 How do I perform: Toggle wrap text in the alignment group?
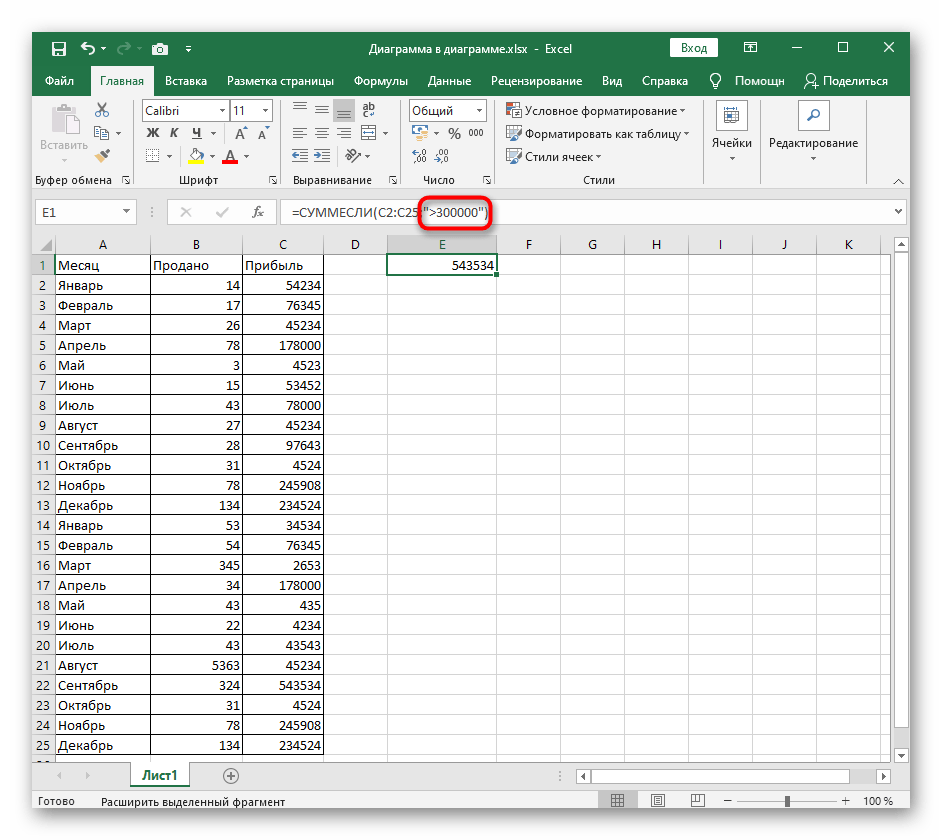pos(369,111)
